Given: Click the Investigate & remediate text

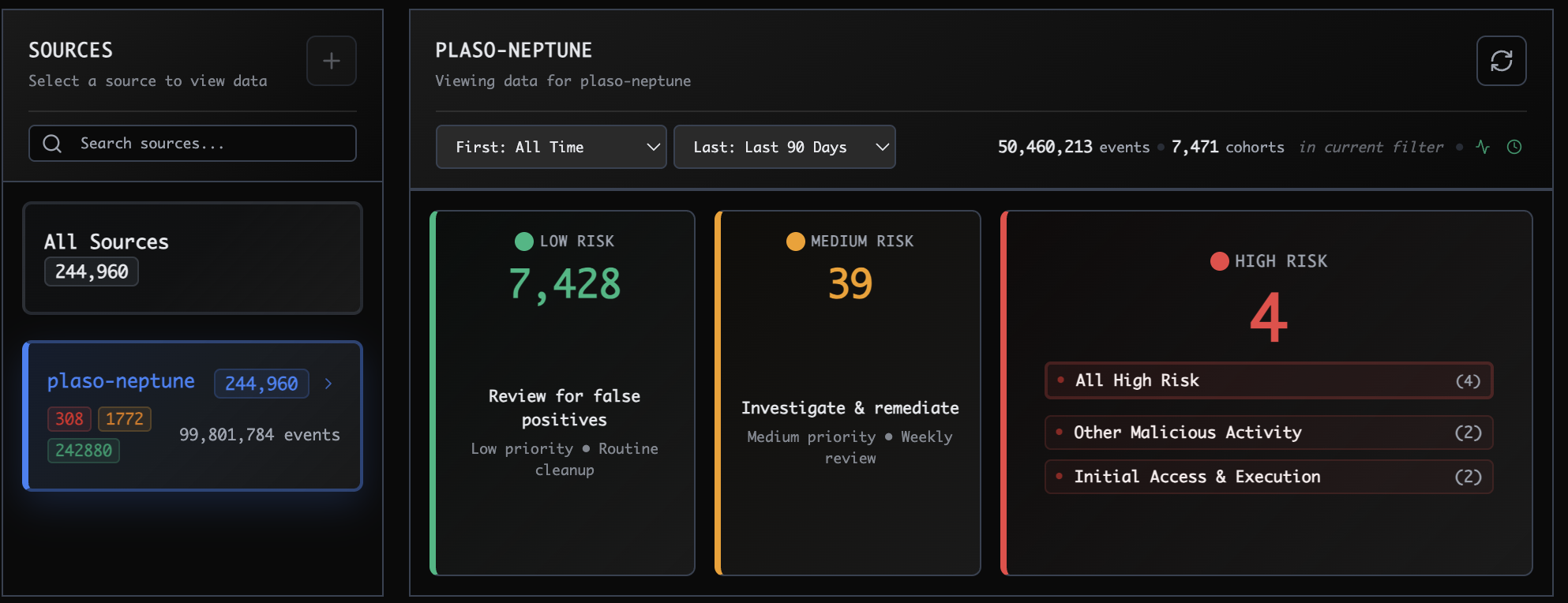Looking at the screenshot, I should pyautogui.click(x=850, y=408).
